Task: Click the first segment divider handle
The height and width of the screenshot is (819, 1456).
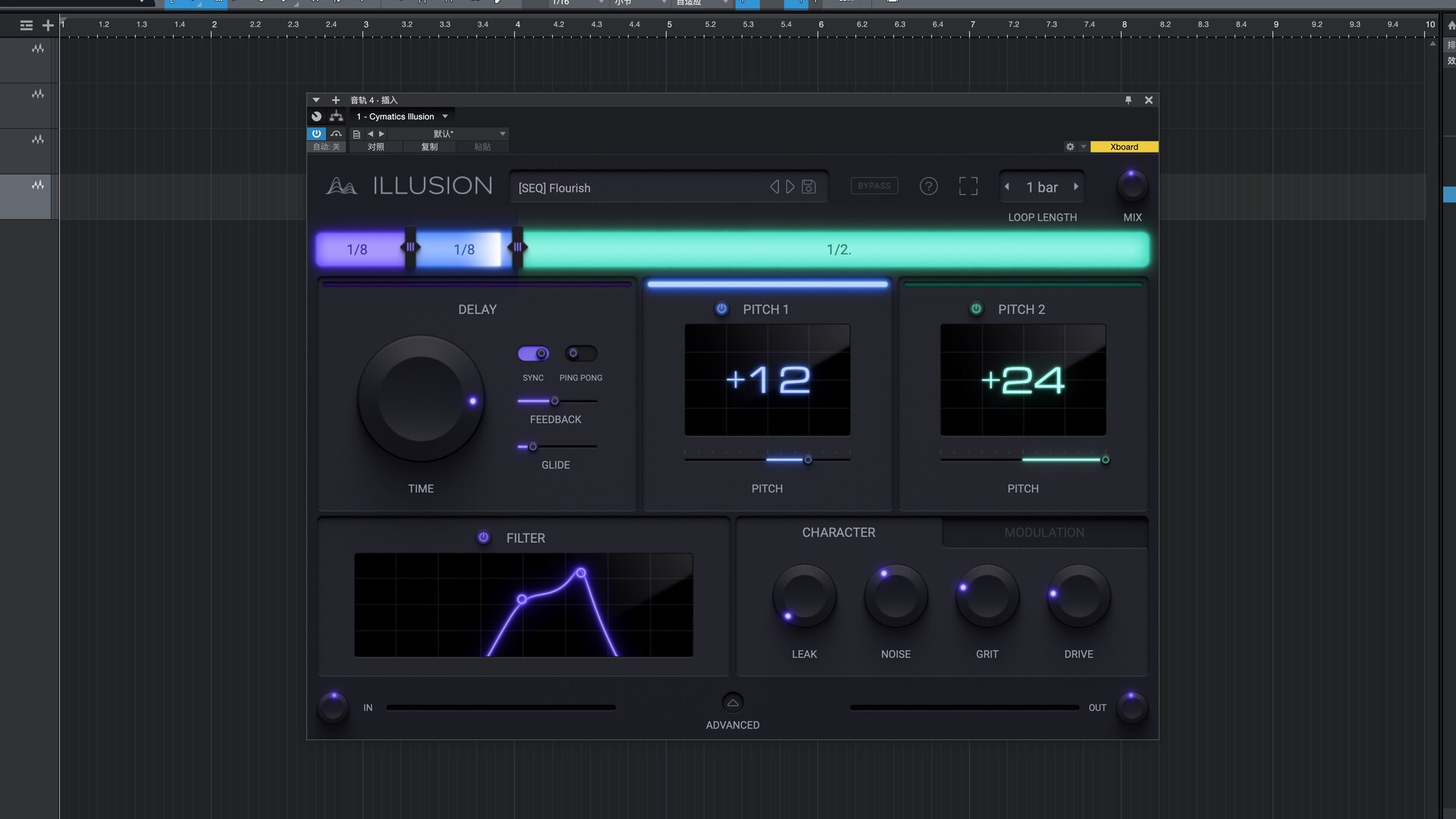Action: (x=410, y=247)
